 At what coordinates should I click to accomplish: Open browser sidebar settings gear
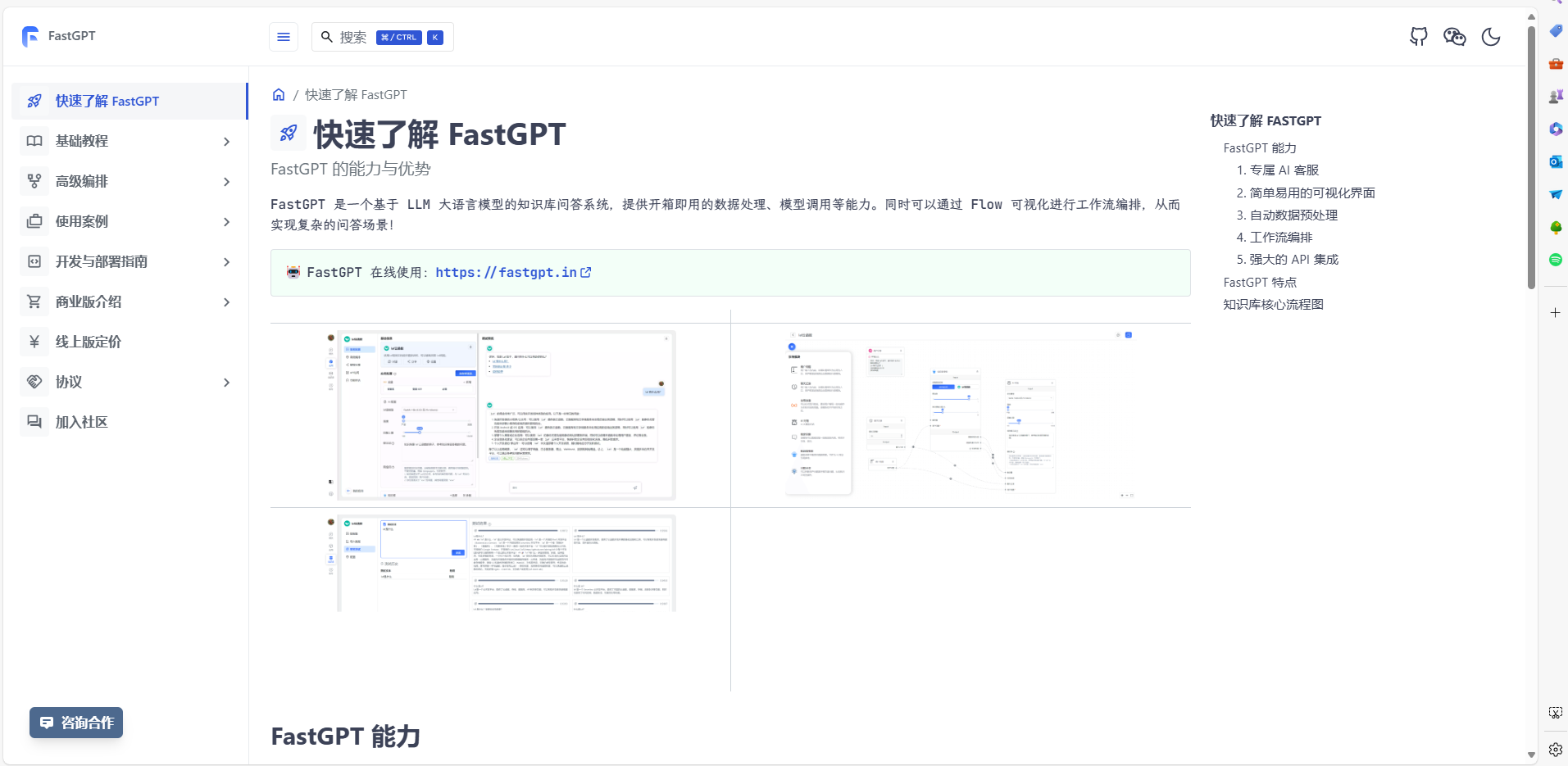1556,749
